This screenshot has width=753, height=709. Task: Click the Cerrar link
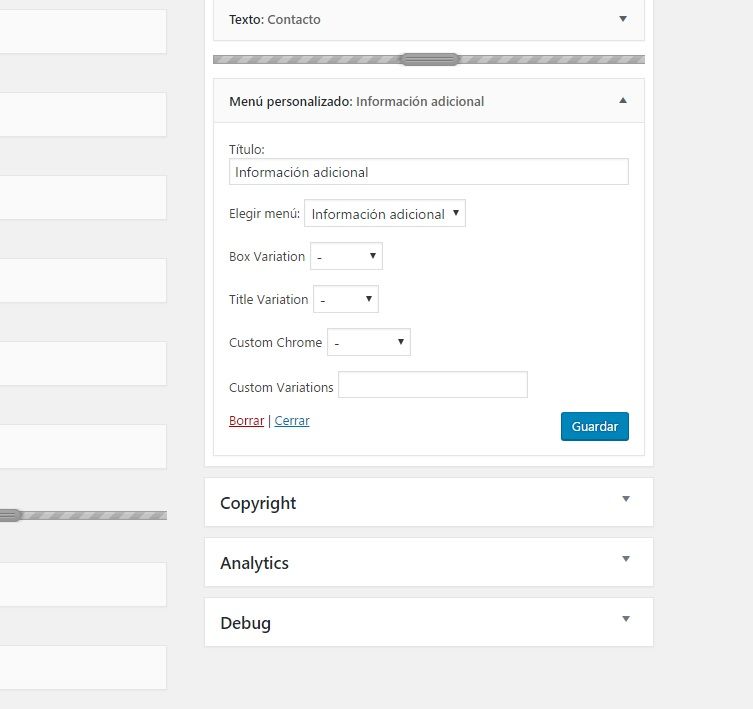[292, 421]
